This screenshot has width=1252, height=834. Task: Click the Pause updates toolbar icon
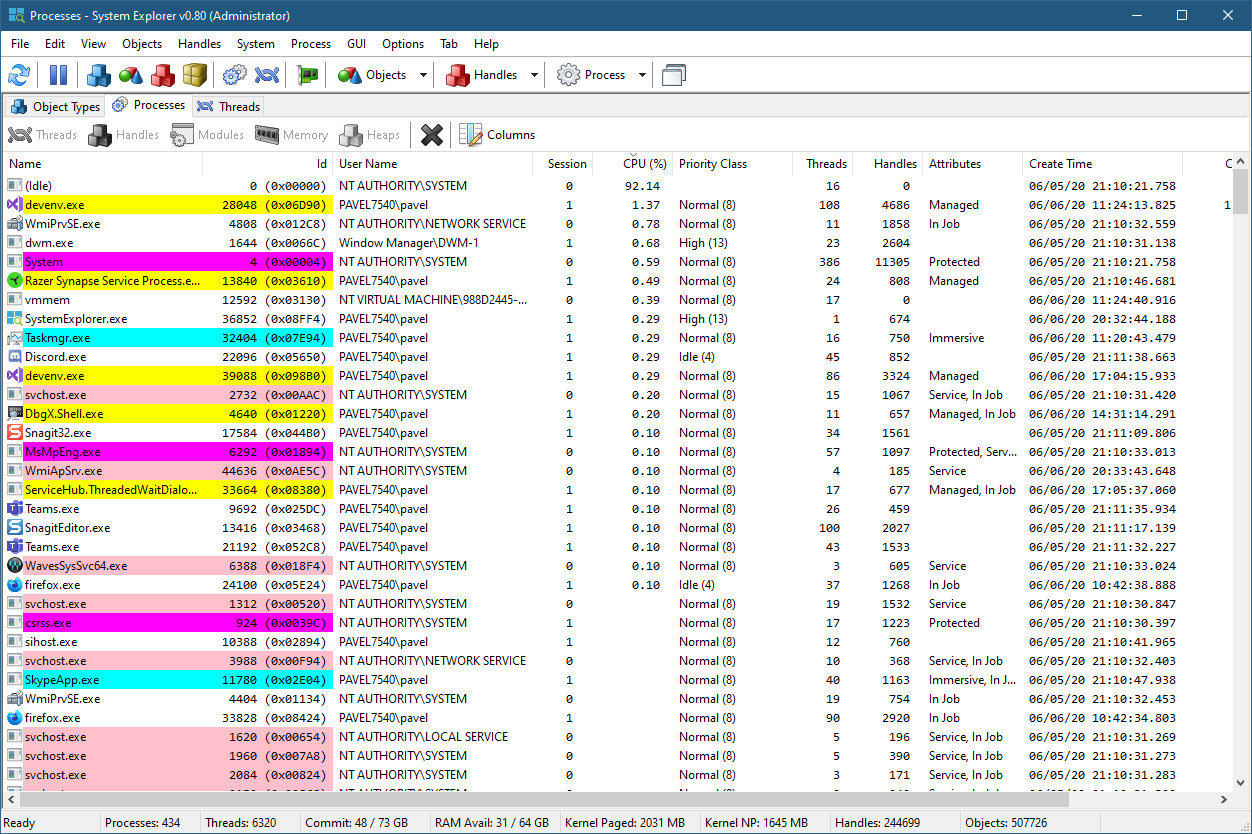pos(58,75)
